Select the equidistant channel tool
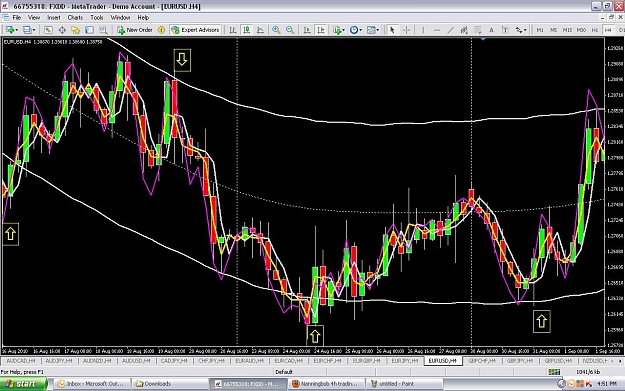The height and width of the screenshot is (391, 625). (x=464, y=30)
